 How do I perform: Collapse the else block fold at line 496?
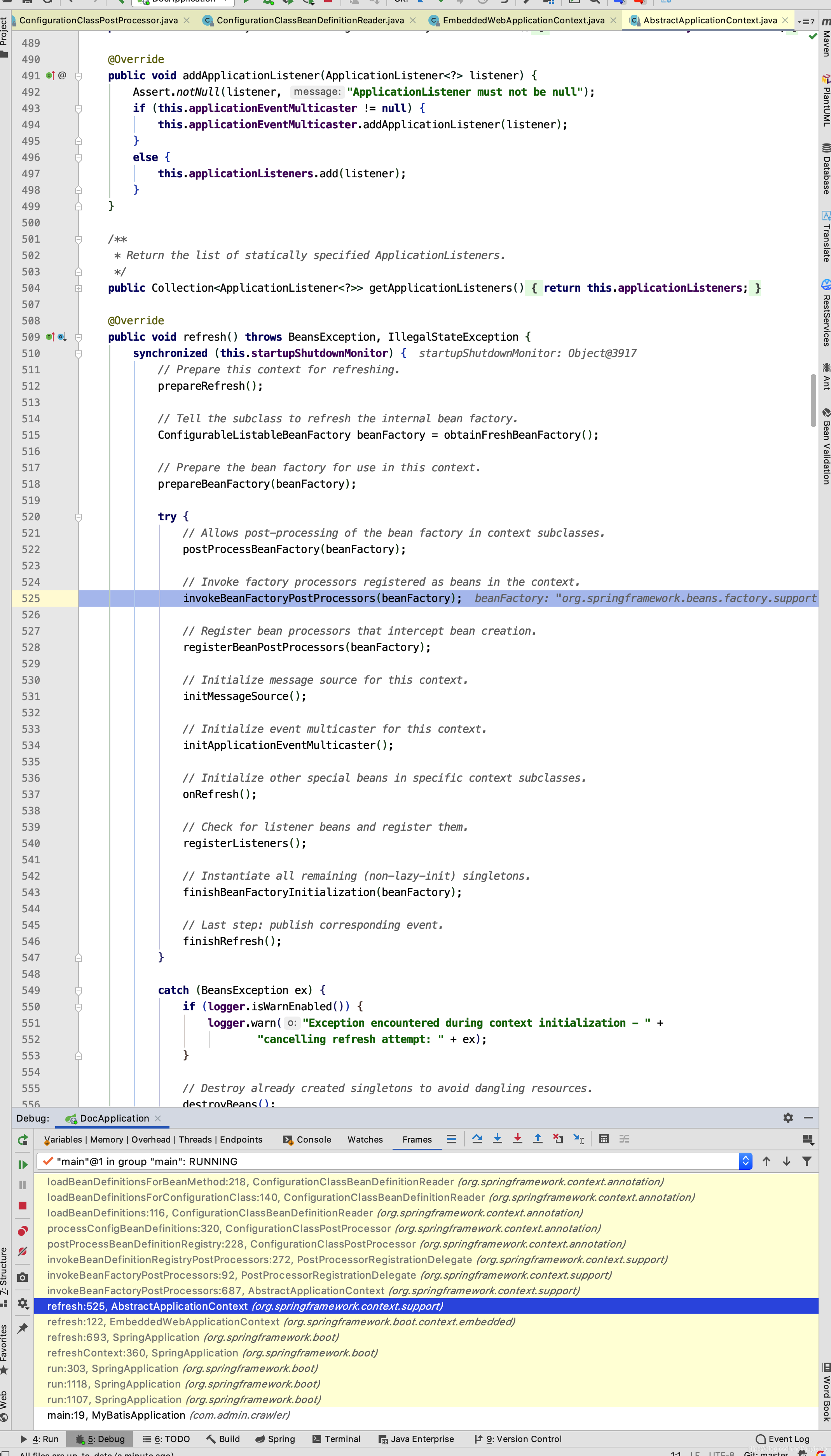click(x=79, y=157)
